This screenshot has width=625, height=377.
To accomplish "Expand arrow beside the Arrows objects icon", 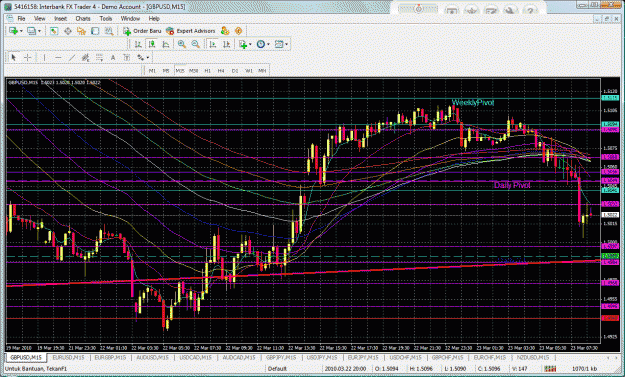I will click(147, 58).
